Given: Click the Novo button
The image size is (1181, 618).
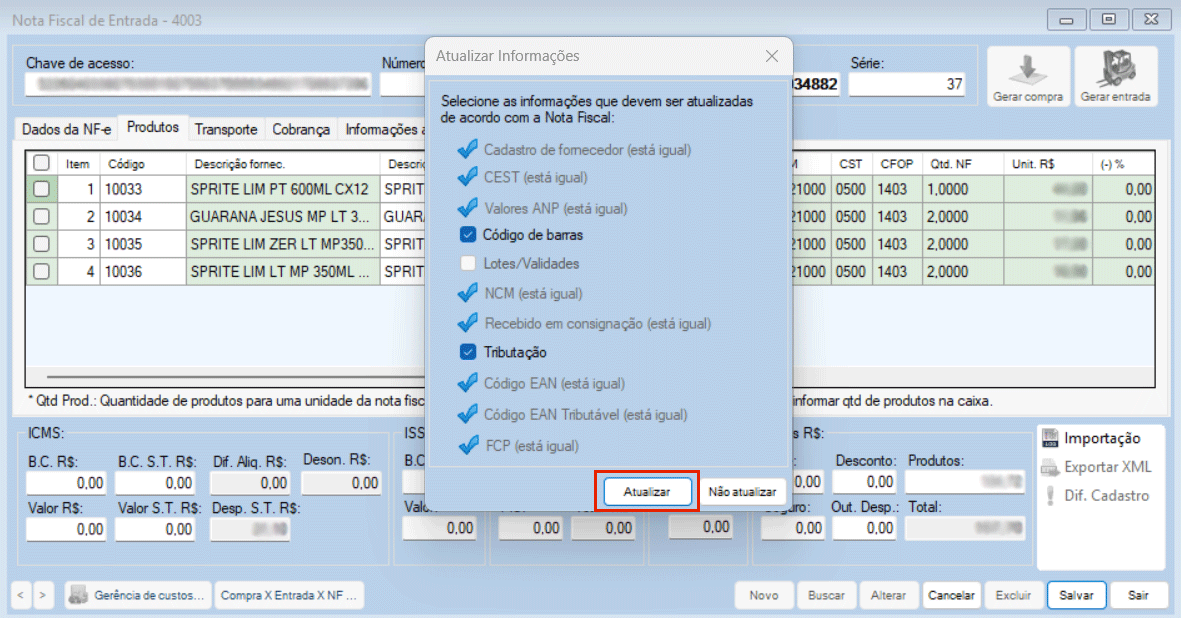Looking at the screenshot, I should (764, 595).
